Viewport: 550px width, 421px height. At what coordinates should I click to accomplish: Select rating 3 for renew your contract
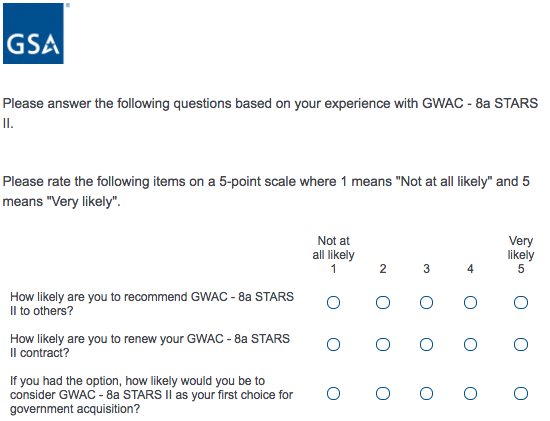click(x=426, y=345)
